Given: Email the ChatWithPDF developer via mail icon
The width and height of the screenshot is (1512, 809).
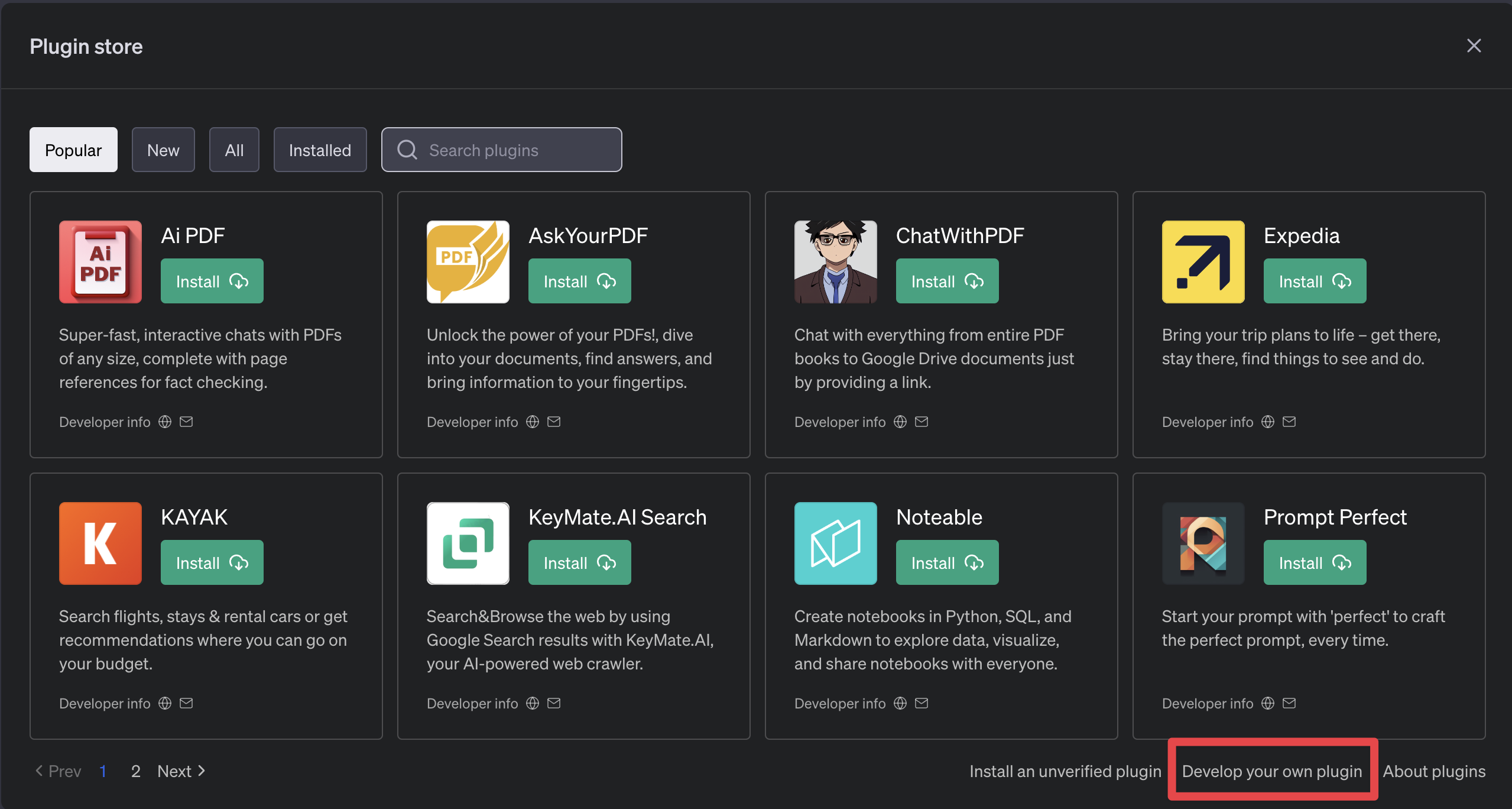Looking at the screenshot, I should pos(922,421).
